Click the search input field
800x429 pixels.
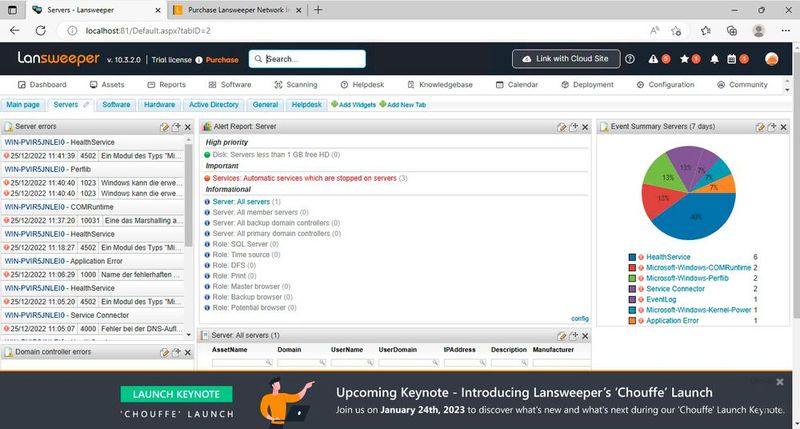[307, 59]
